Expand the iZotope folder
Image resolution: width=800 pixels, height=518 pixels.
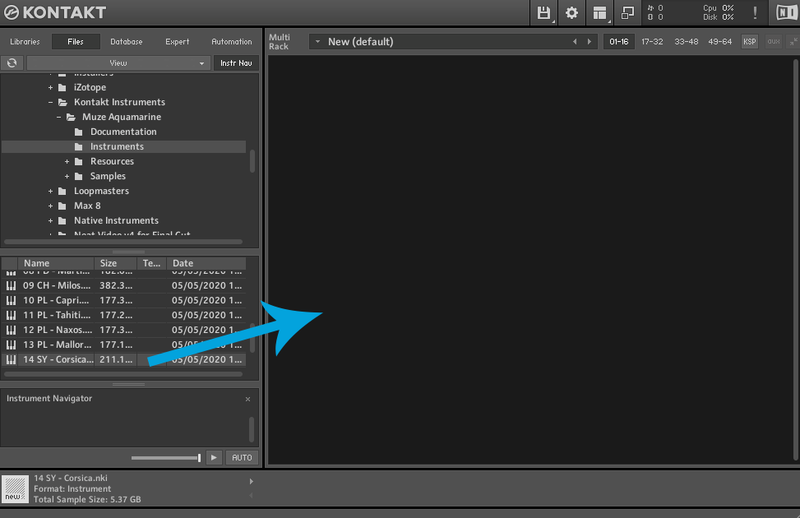point(51,88)
